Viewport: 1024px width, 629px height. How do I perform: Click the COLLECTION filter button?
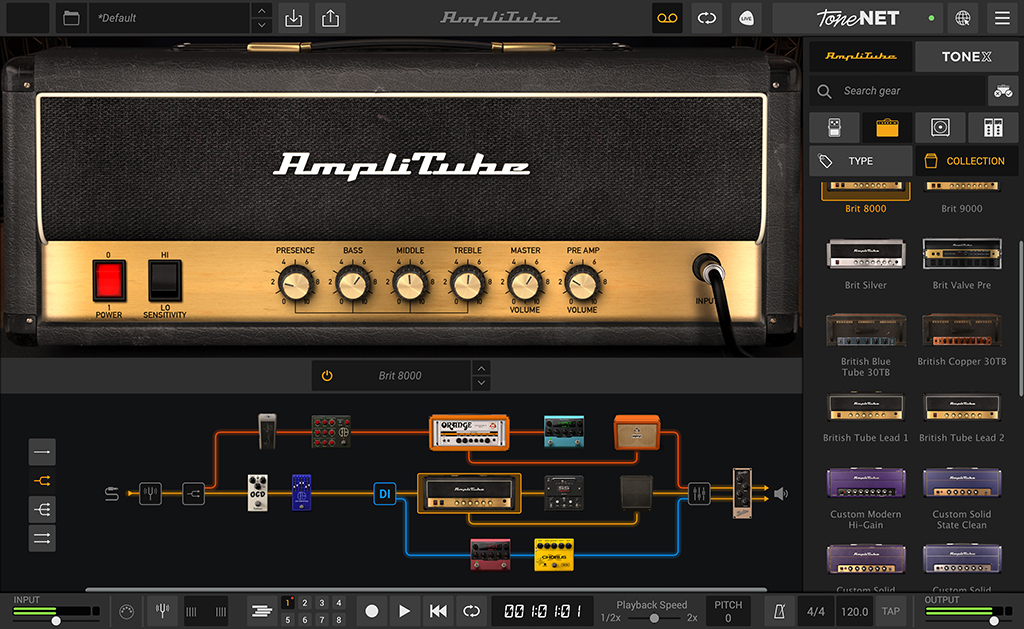pyautogui.click(x=966, y=160)
